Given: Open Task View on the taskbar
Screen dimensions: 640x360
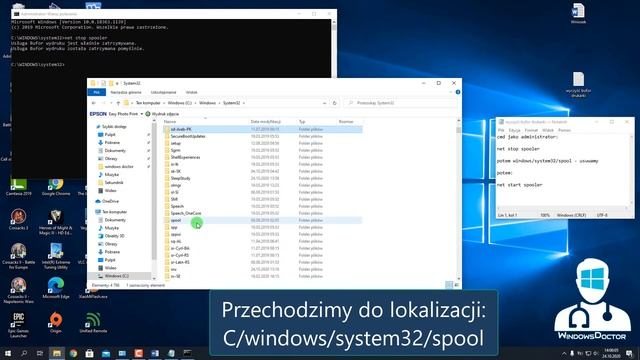Looking at the screenshot, I should (x=40, y=353).
